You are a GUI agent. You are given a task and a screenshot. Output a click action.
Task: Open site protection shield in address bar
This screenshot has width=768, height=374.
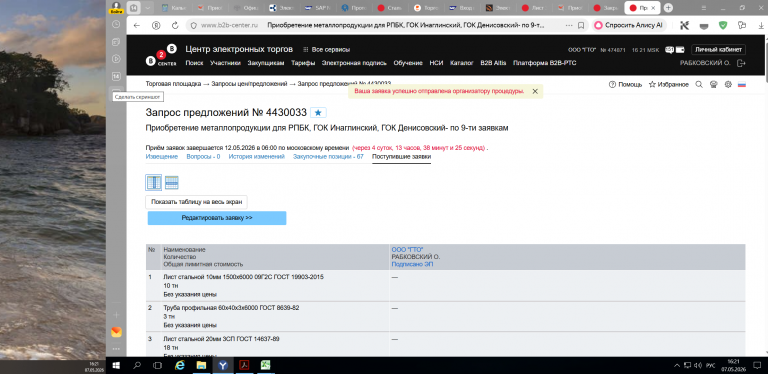193,25
